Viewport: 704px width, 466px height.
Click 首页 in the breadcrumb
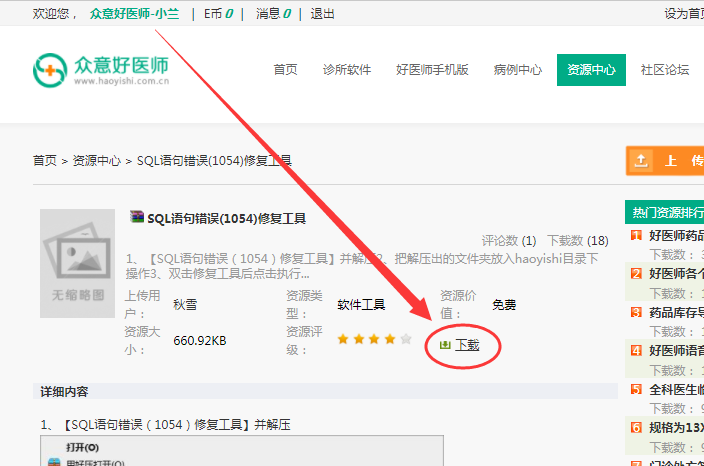[45, 160]
